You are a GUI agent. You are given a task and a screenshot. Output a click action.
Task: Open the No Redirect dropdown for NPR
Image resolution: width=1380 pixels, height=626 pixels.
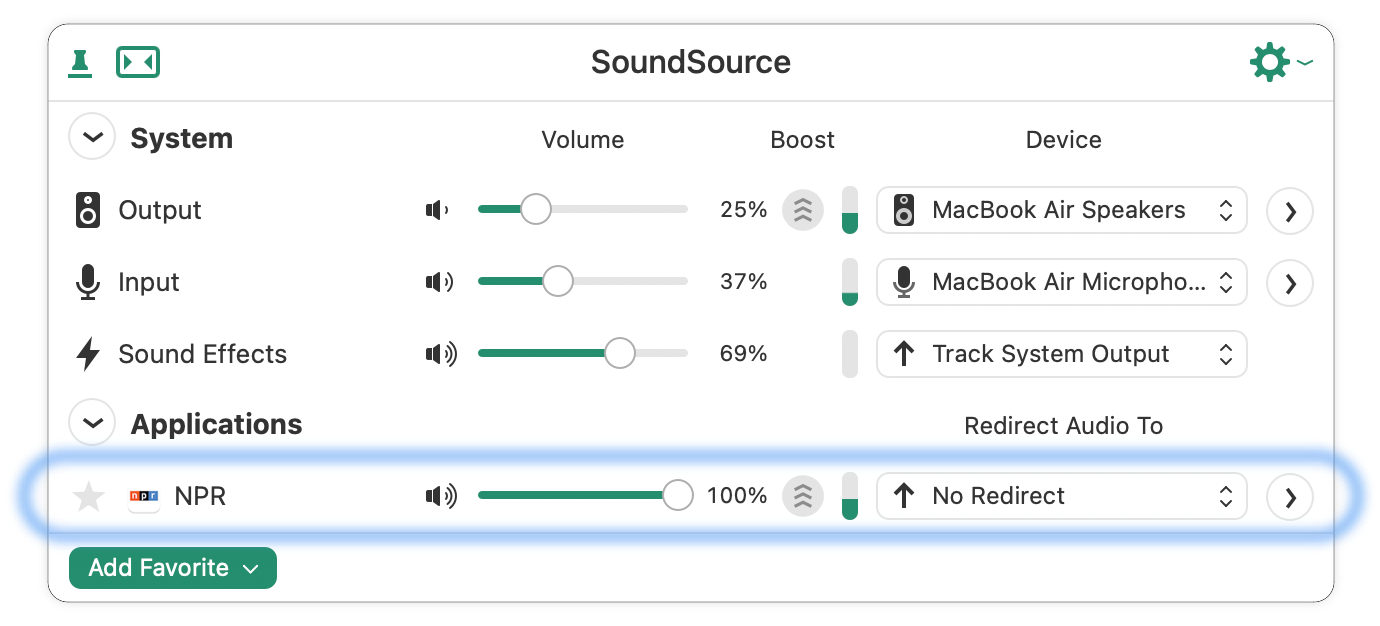coord(1062,496)
